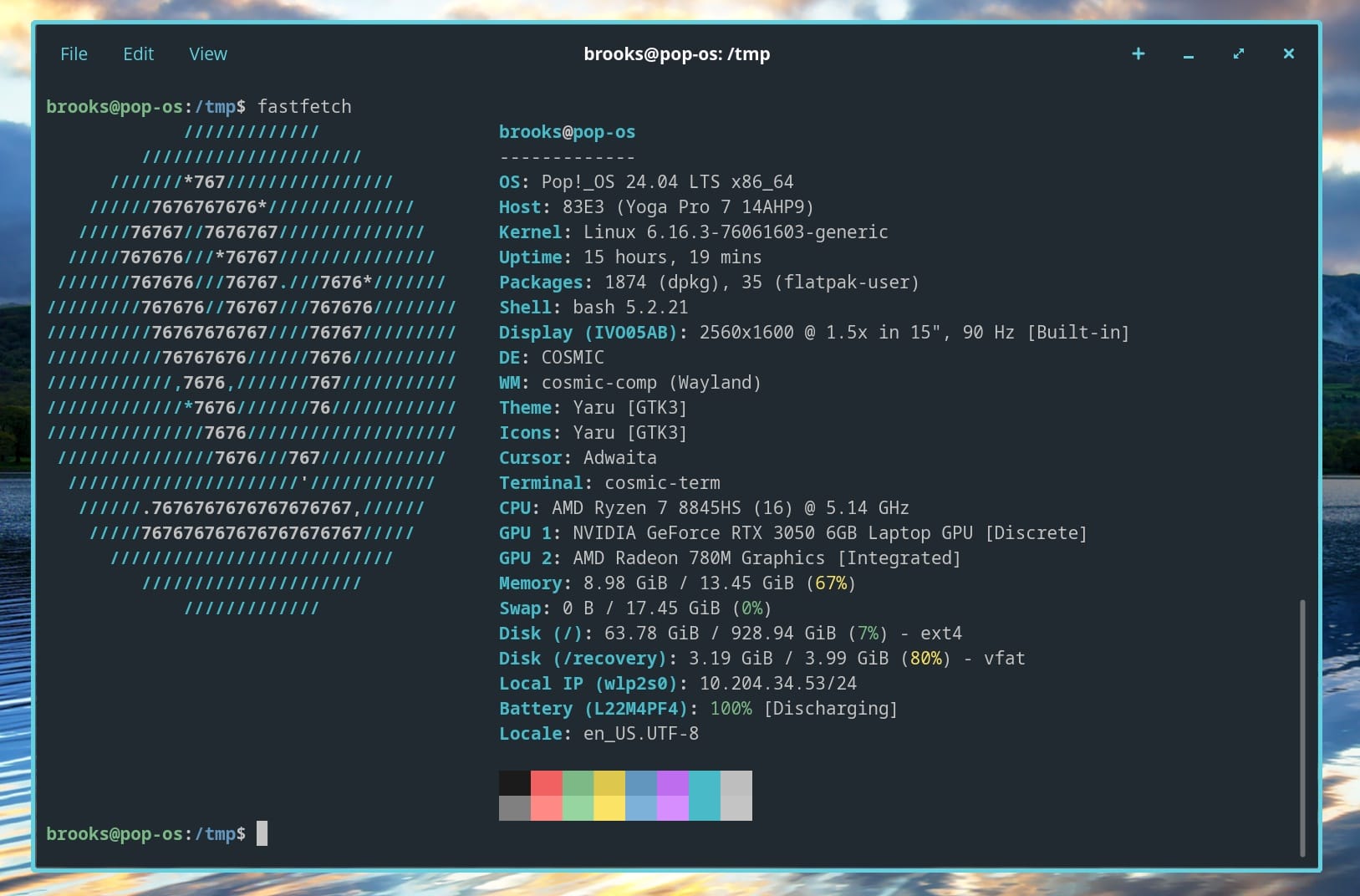The height and width of the screenshot is (896, 1360).
Task: Open the View menu
Action: coord(207,53)
